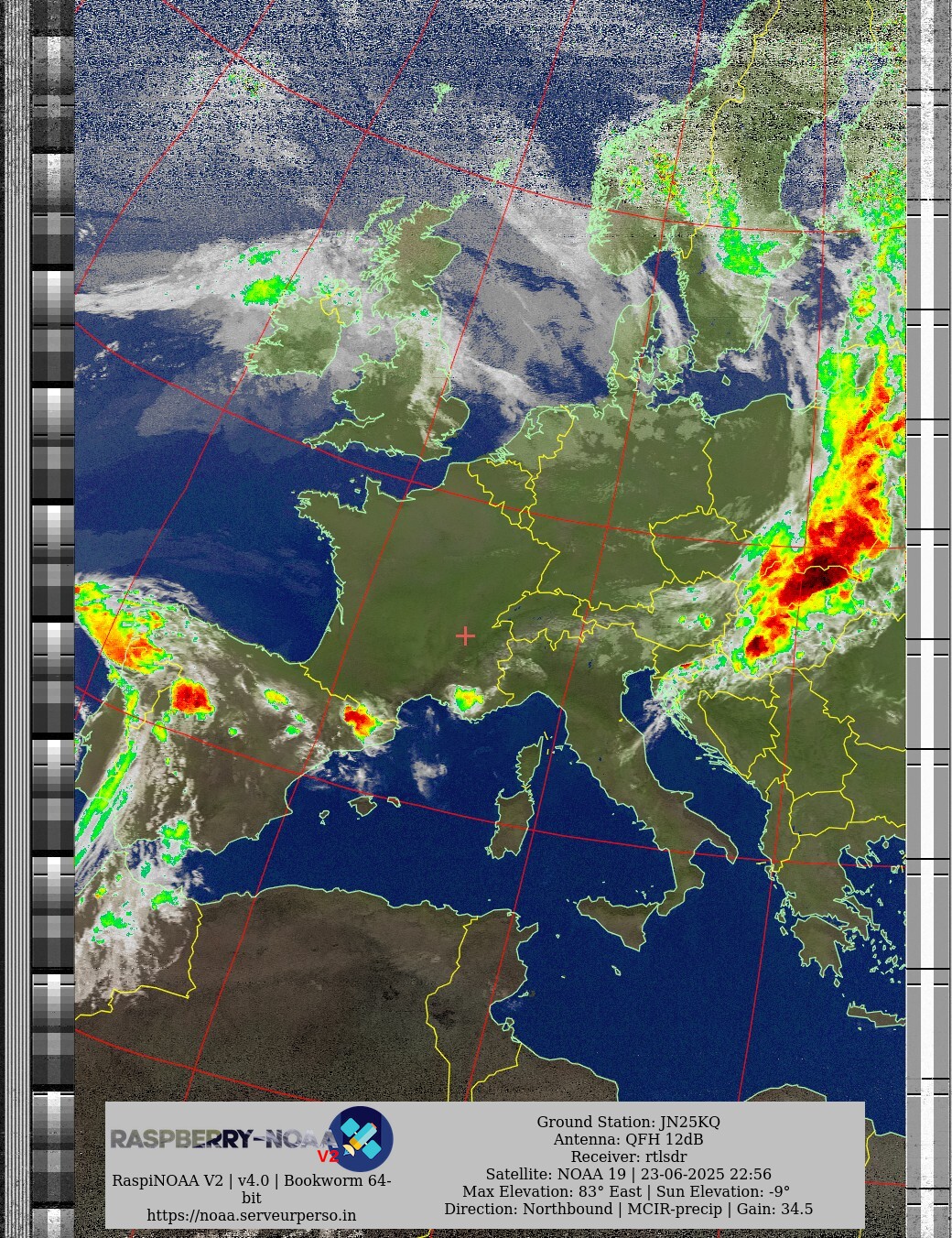The image size is (952, 1238).
Task: Select the Ground Station JN25KQ line
Action: [x=628, y=1122]
